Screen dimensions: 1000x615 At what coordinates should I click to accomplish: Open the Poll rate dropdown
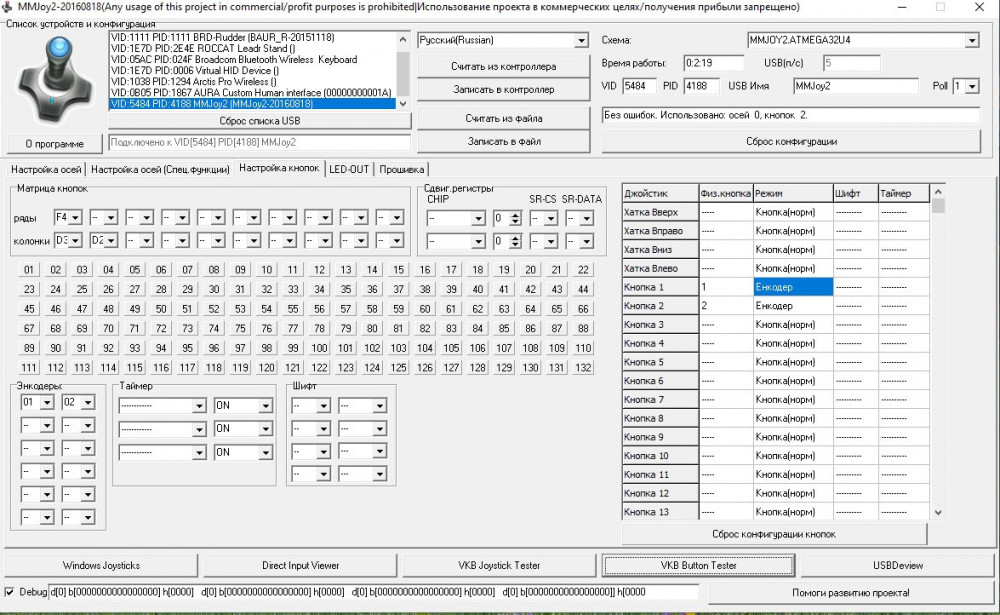click(x=972, y=86)
